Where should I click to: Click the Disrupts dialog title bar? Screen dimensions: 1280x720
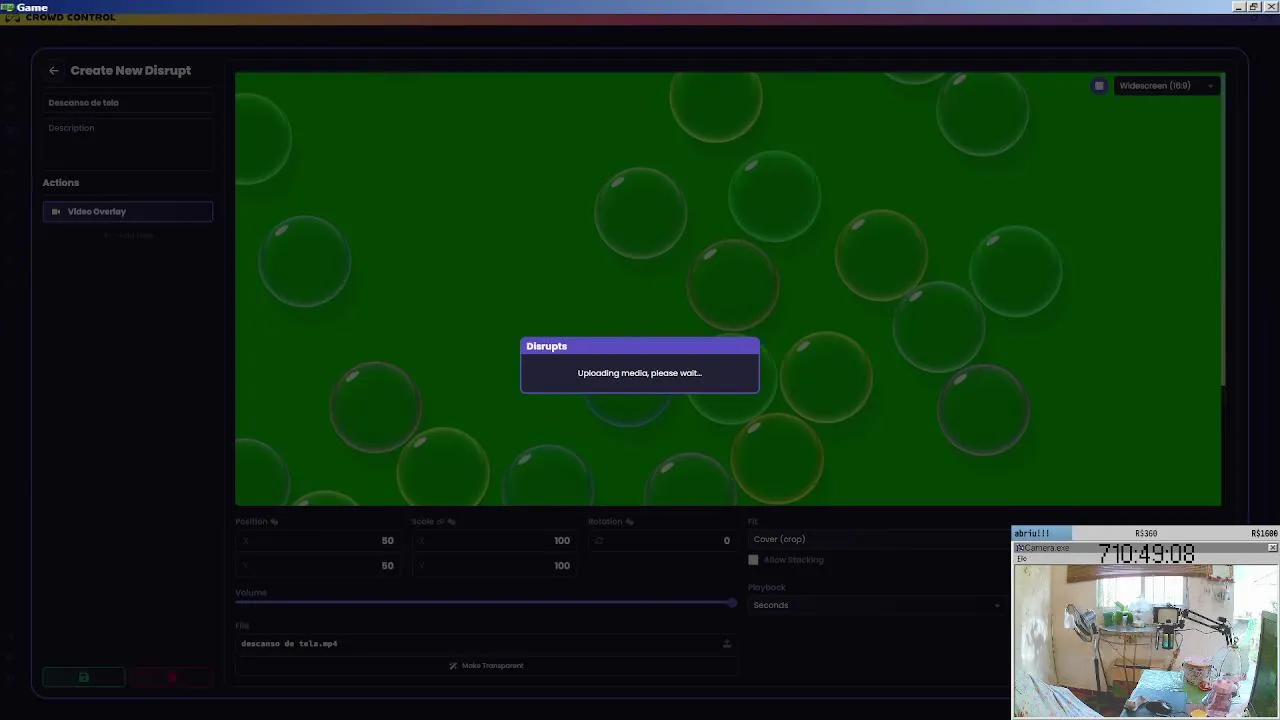640,346
